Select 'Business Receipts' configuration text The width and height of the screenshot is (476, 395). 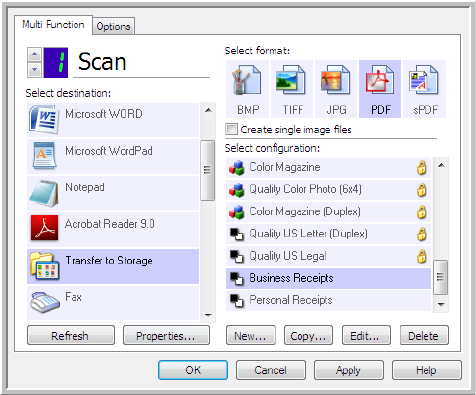click(x=291, y=278)
